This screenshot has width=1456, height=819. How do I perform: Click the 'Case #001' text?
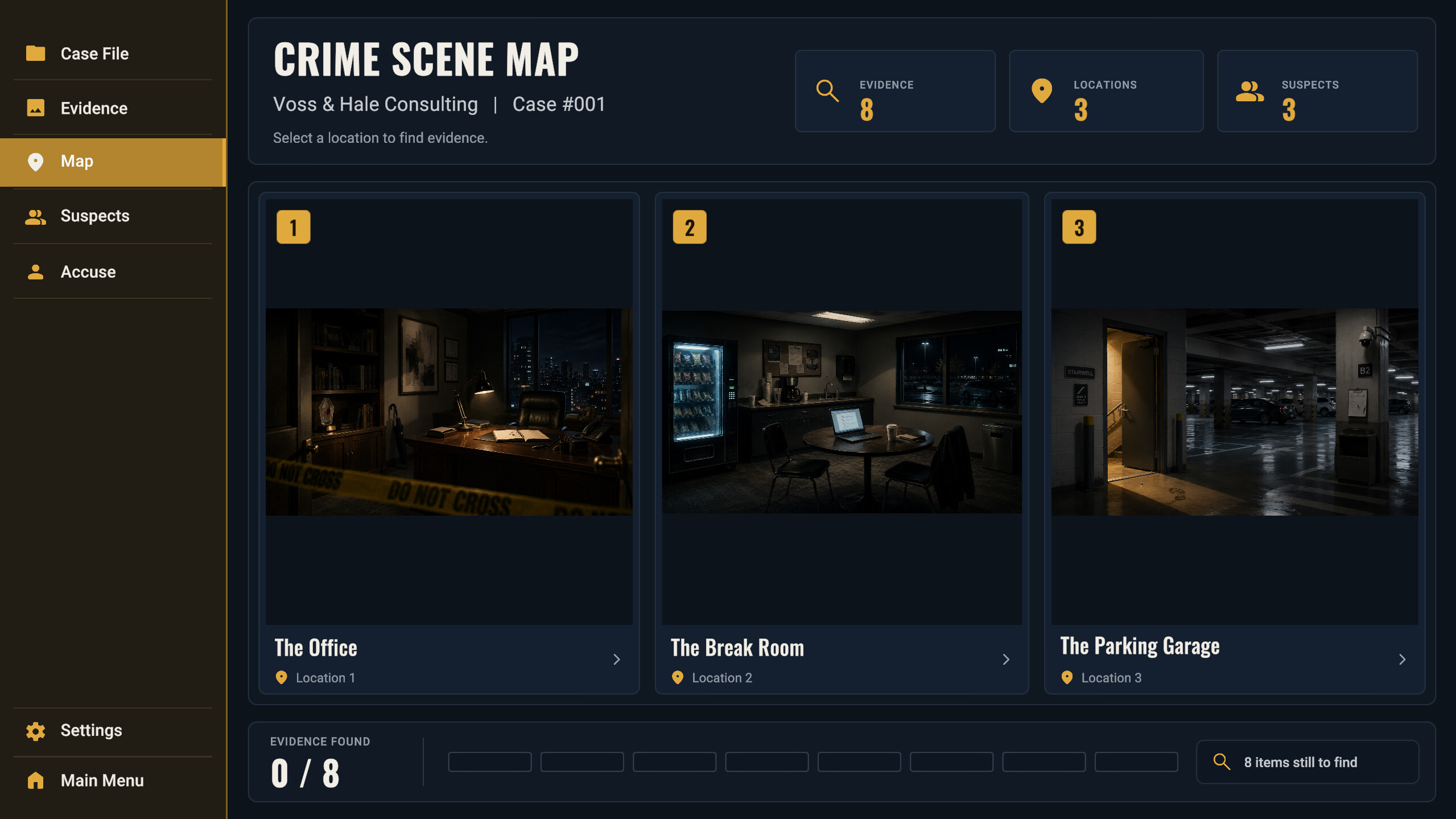559,104
